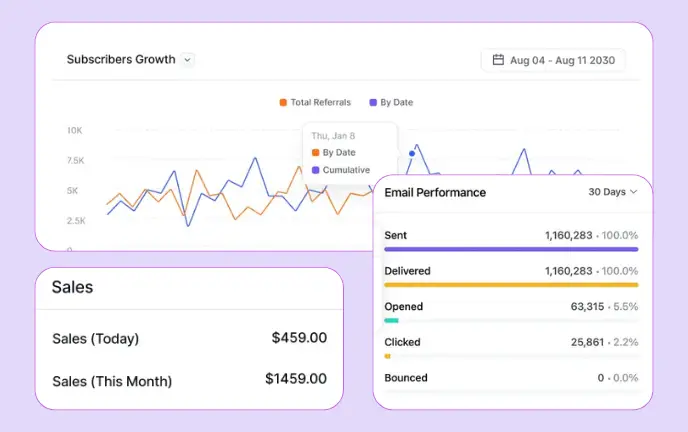Click the Thu, Jan 8 tooltip date
Screen dimensions: 688x432
(333, 136)
